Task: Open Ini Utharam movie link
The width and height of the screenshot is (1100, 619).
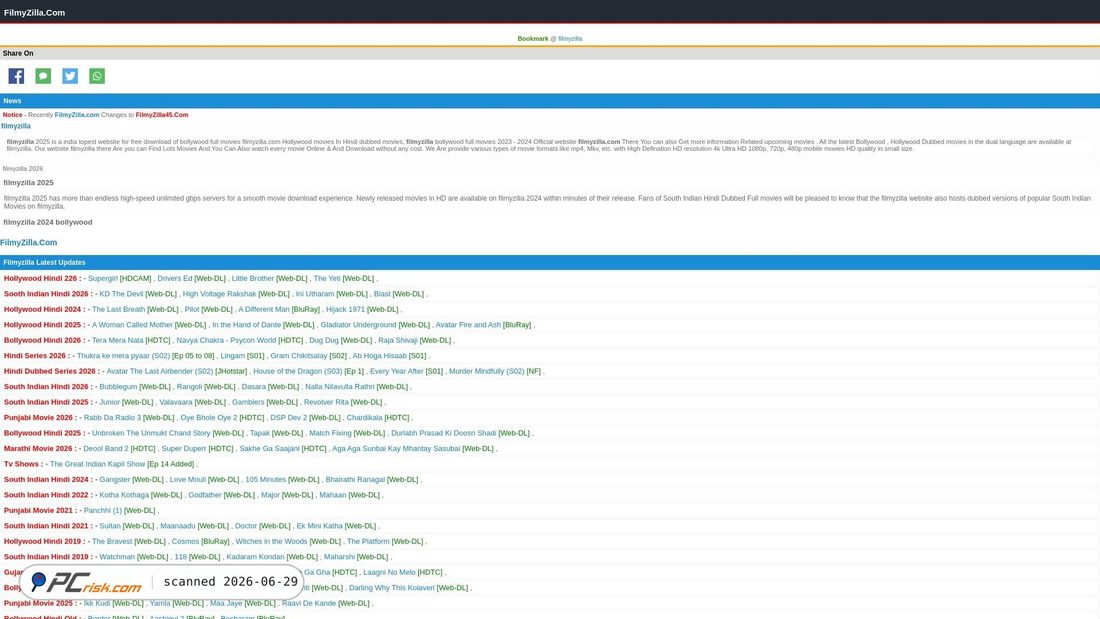Action: pyautogui.click(x=314, y=294)
